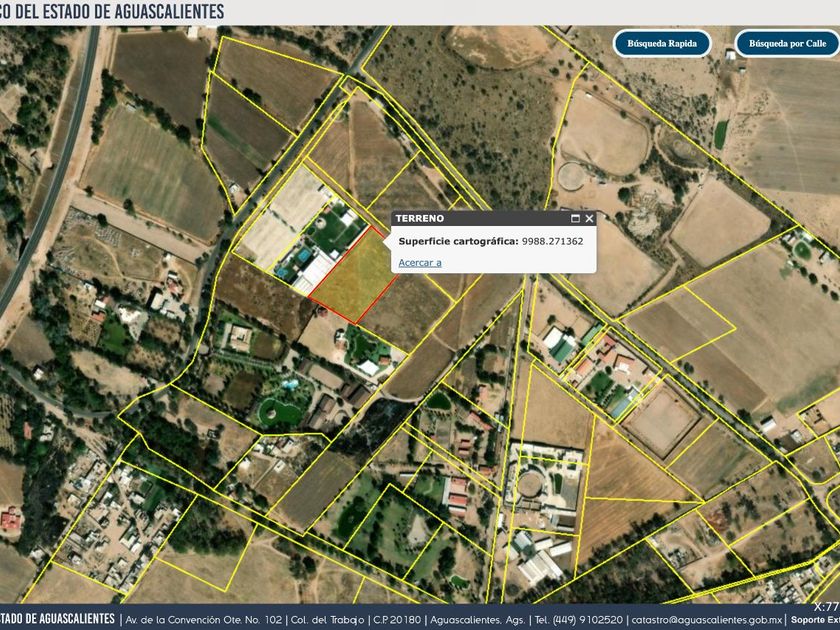Close the TERRENO popup

click(x=589, y=218)
